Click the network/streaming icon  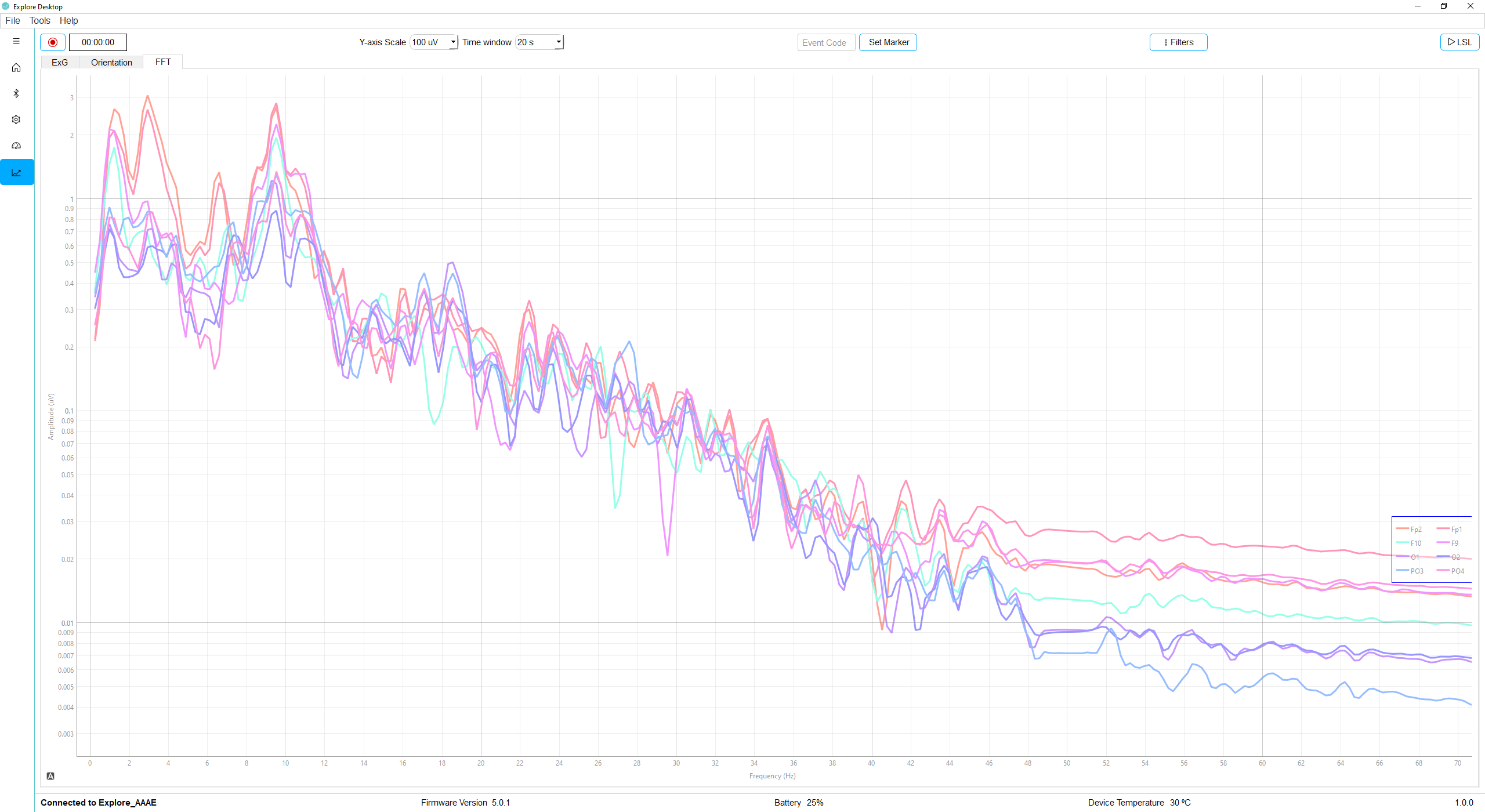pos(1458,42)
